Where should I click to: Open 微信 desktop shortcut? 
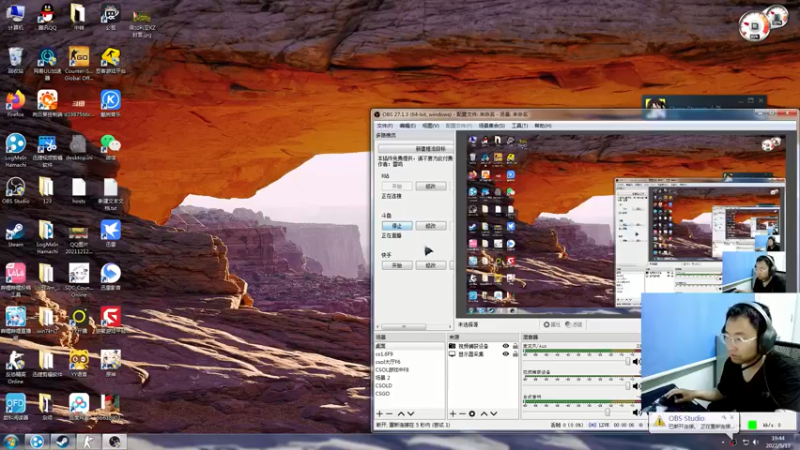(x=110, y=147)
